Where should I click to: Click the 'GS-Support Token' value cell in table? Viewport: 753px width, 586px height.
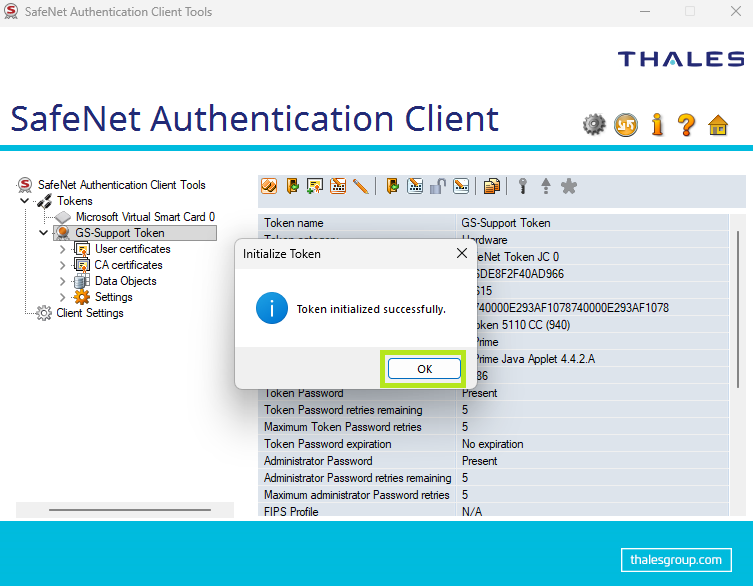[x=592, y=223]
